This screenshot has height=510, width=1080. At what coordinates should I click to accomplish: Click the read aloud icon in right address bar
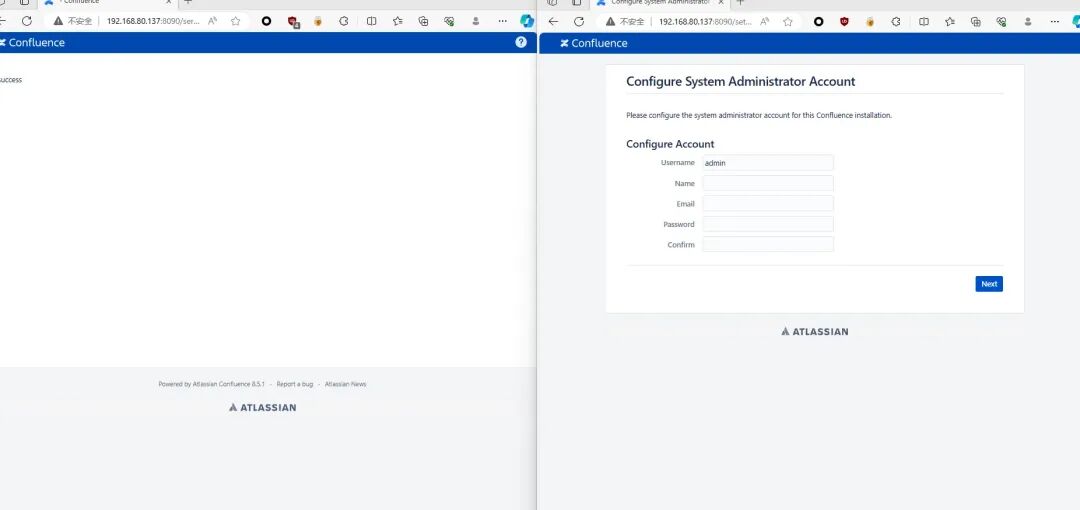point(765,21)
